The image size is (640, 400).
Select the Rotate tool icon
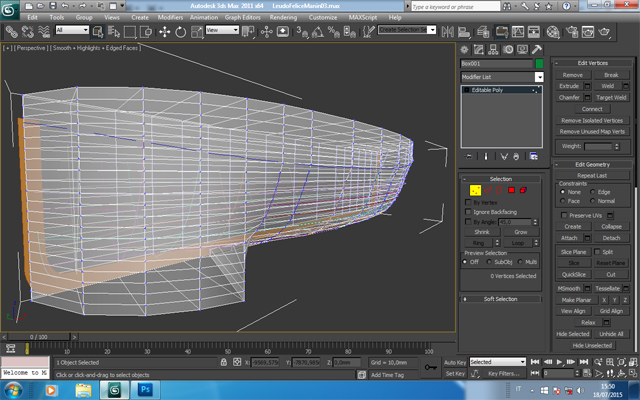click(180, 31)
